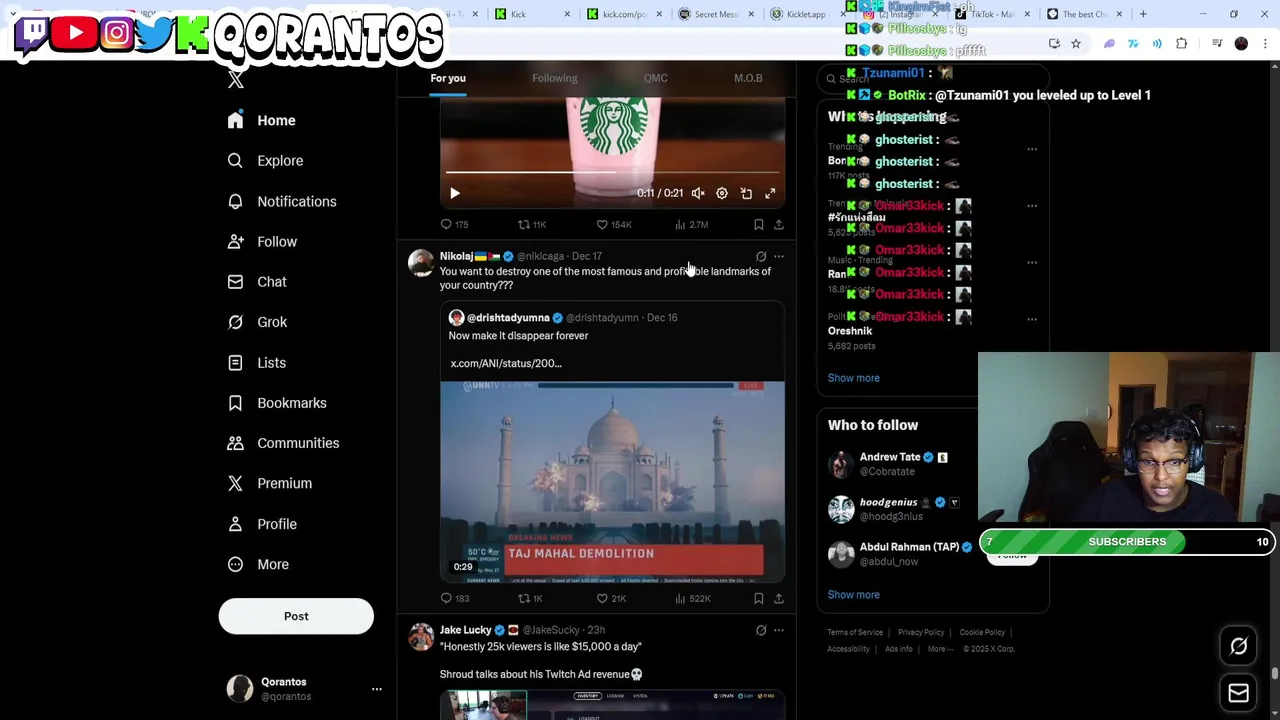This screenshot has height=720, width=1280.
Task: Open Grok floating button bottom right
Action: point(1238,646)
